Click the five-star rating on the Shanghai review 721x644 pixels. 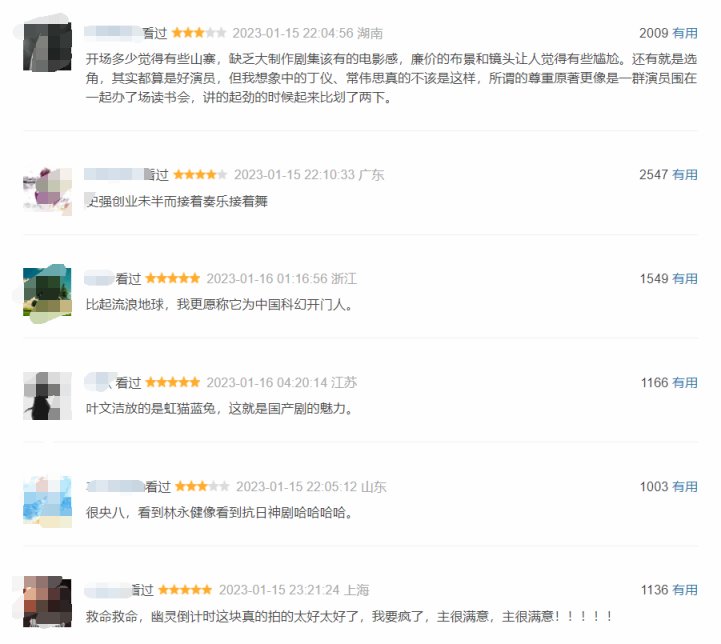(185, 590)
